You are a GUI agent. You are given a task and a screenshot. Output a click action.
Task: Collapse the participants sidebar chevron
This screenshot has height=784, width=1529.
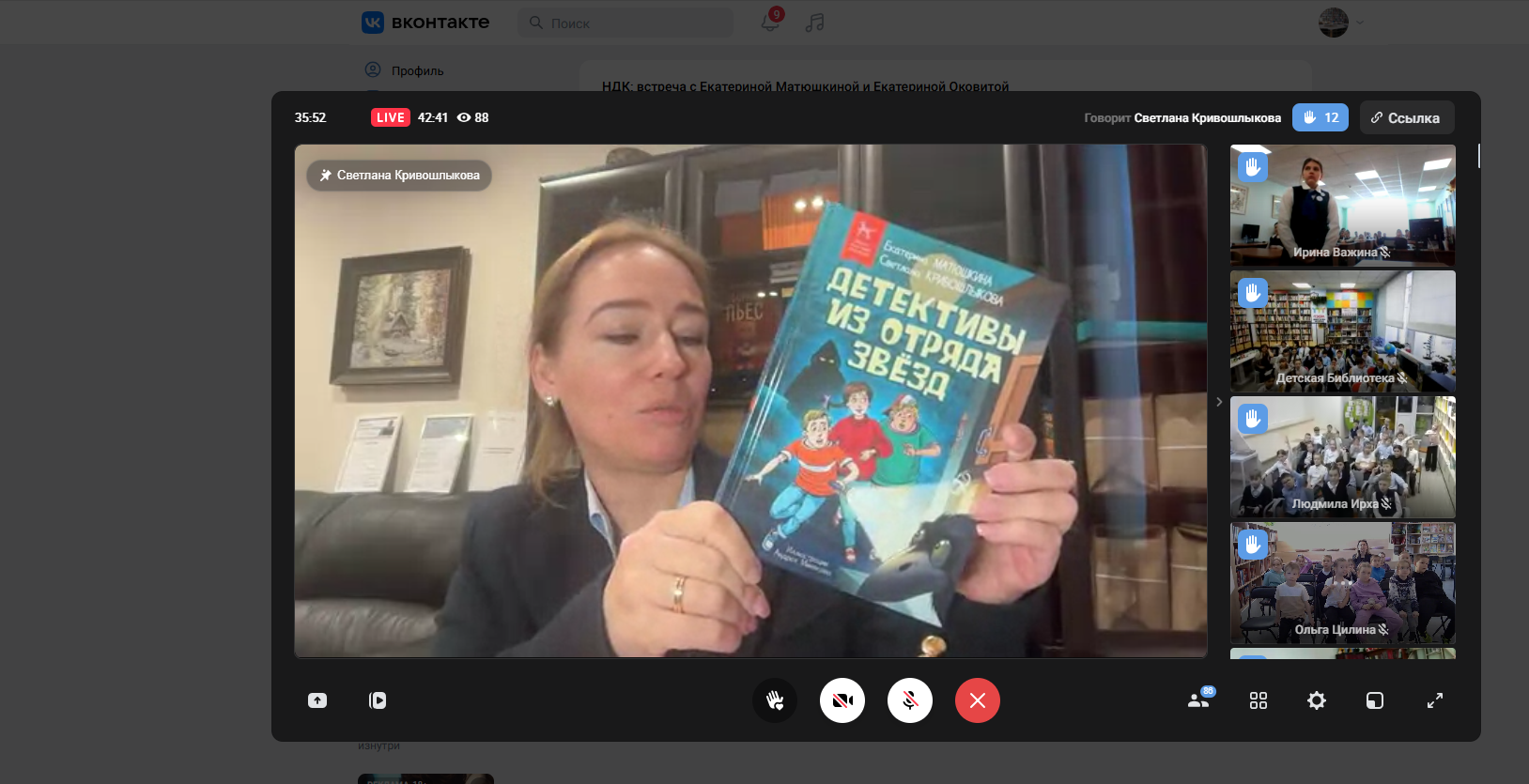click(x=1219, y=402)
